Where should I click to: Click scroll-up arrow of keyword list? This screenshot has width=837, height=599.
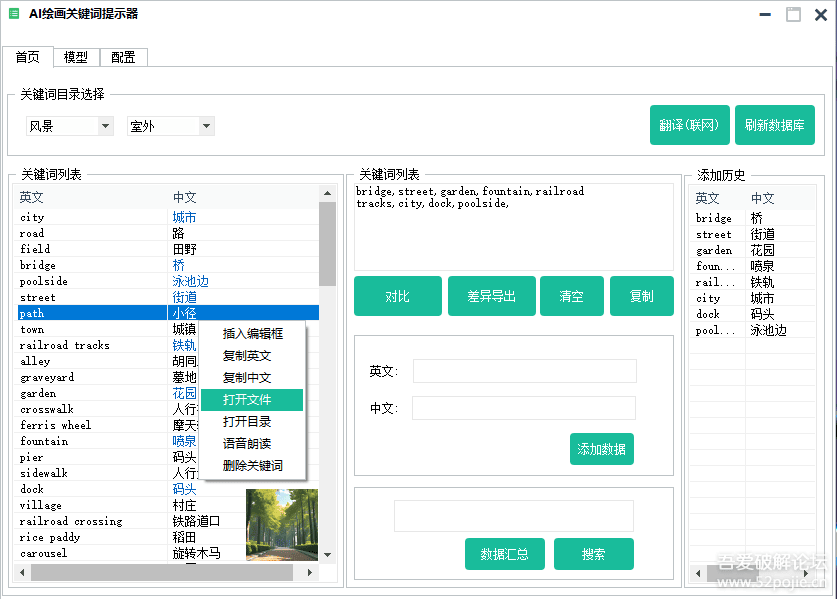[x=327, y=193]
